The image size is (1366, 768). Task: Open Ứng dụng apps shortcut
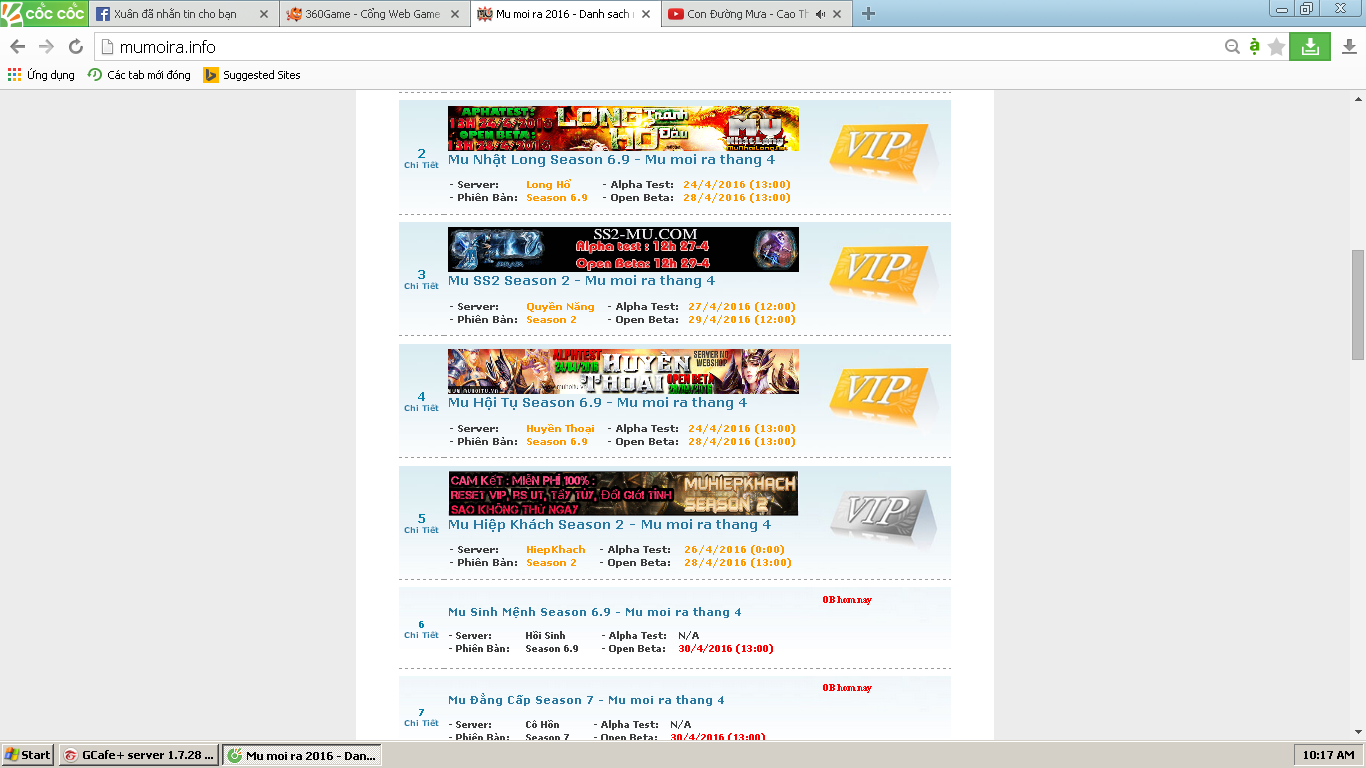pos(41,75)
